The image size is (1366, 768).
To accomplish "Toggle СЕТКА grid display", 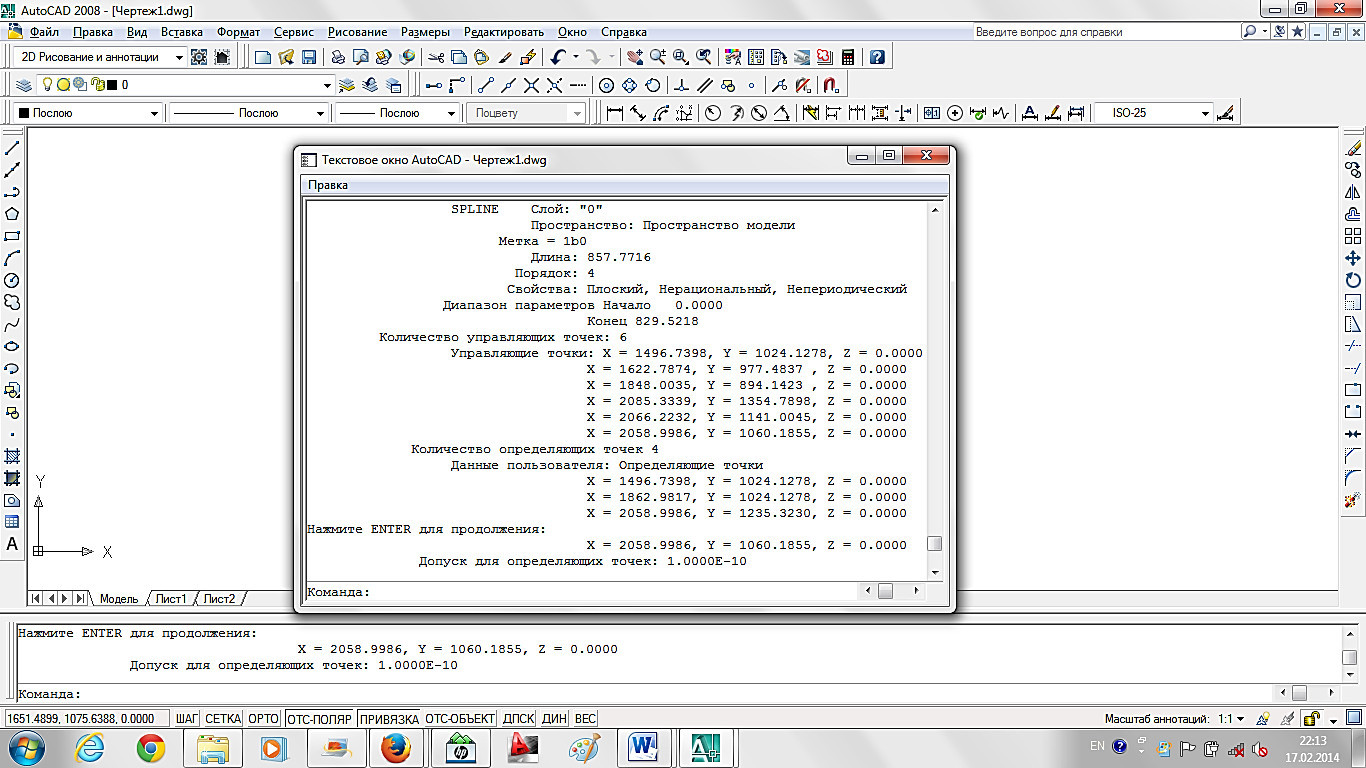I will [x=223, y=718].
